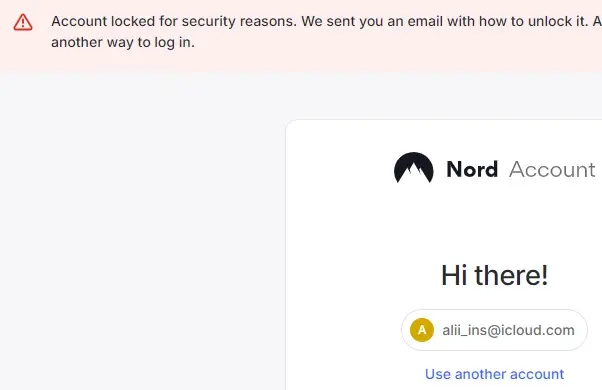Click the letter A inside the avatar

(x=422, y=330)
